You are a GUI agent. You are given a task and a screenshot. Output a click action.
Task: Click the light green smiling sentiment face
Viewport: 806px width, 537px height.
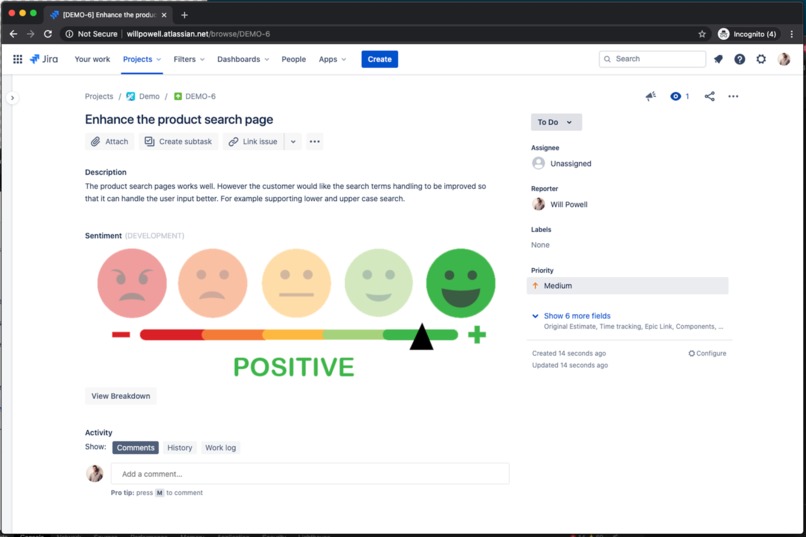click(378, 283)
